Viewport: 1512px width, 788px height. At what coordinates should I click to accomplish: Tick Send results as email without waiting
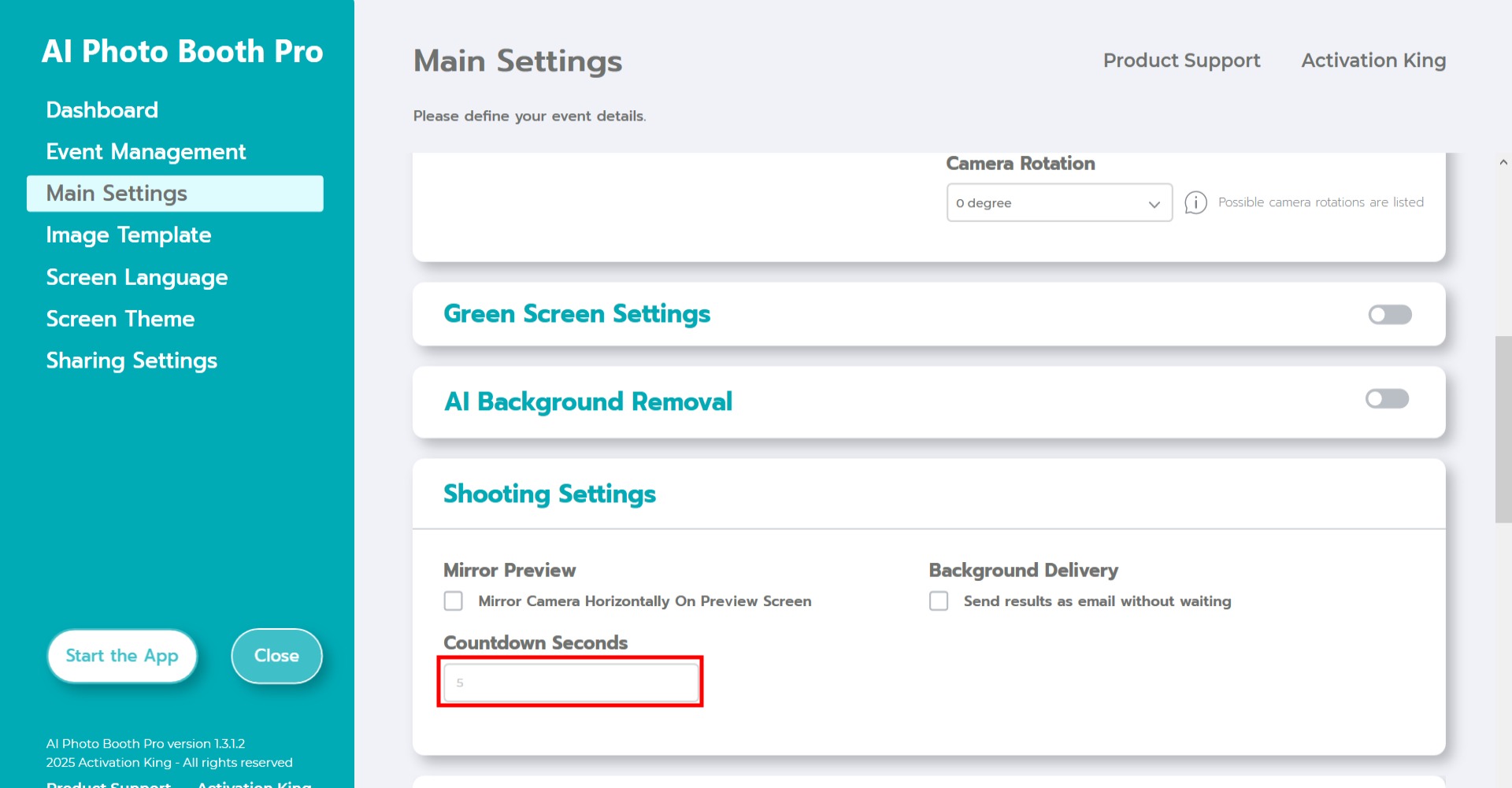click(x=939, y=601)
